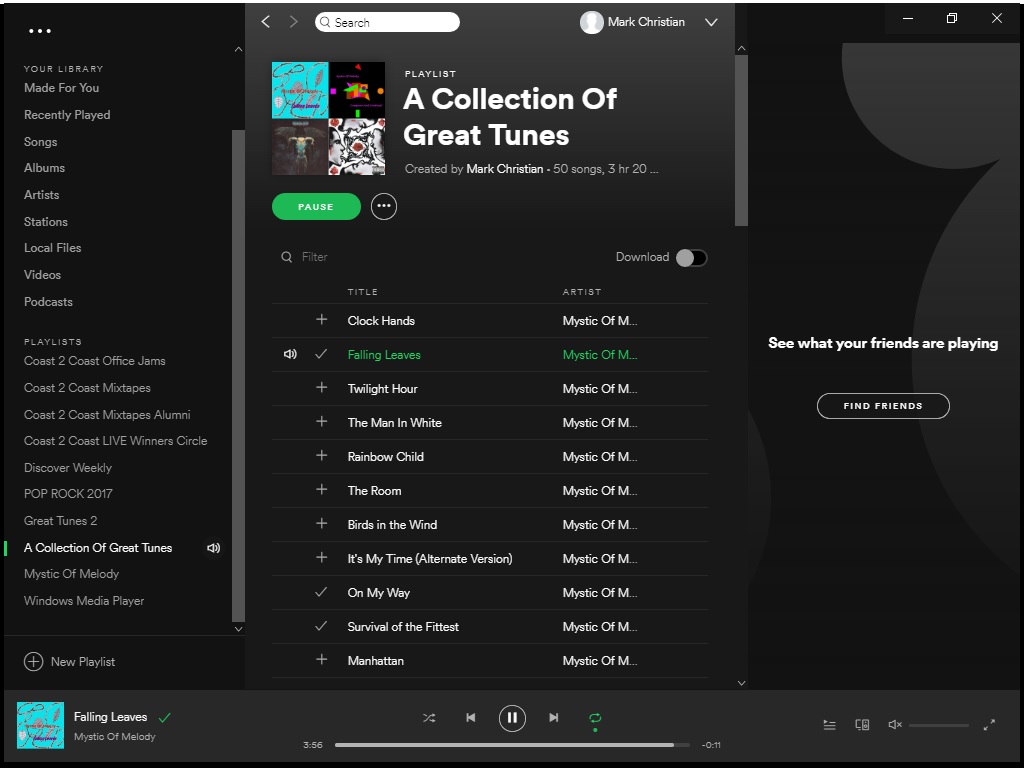Open POP ROCK 2017 playlist

[x=68, y=494]
